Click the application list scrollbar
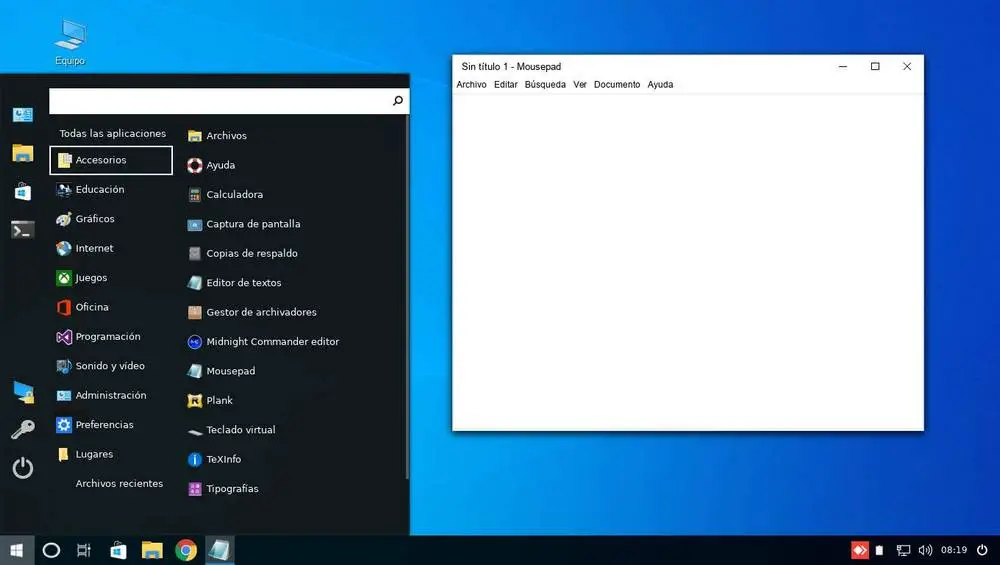Viewport: 1000px width, 565px height. click(406, 297)
